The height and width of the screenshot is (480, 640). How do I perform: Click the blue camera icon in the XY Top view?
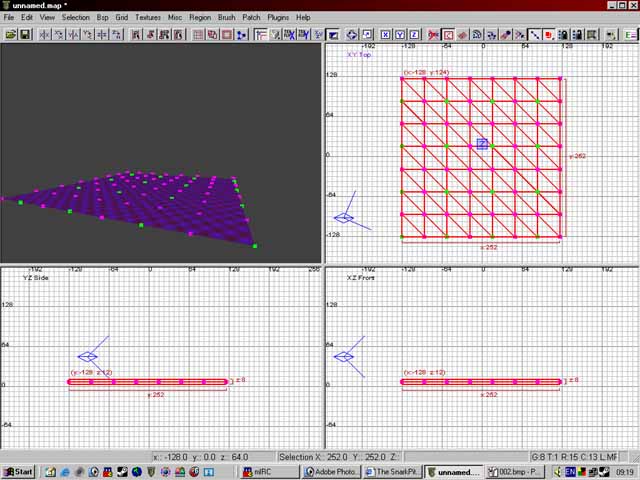point(344,217)
